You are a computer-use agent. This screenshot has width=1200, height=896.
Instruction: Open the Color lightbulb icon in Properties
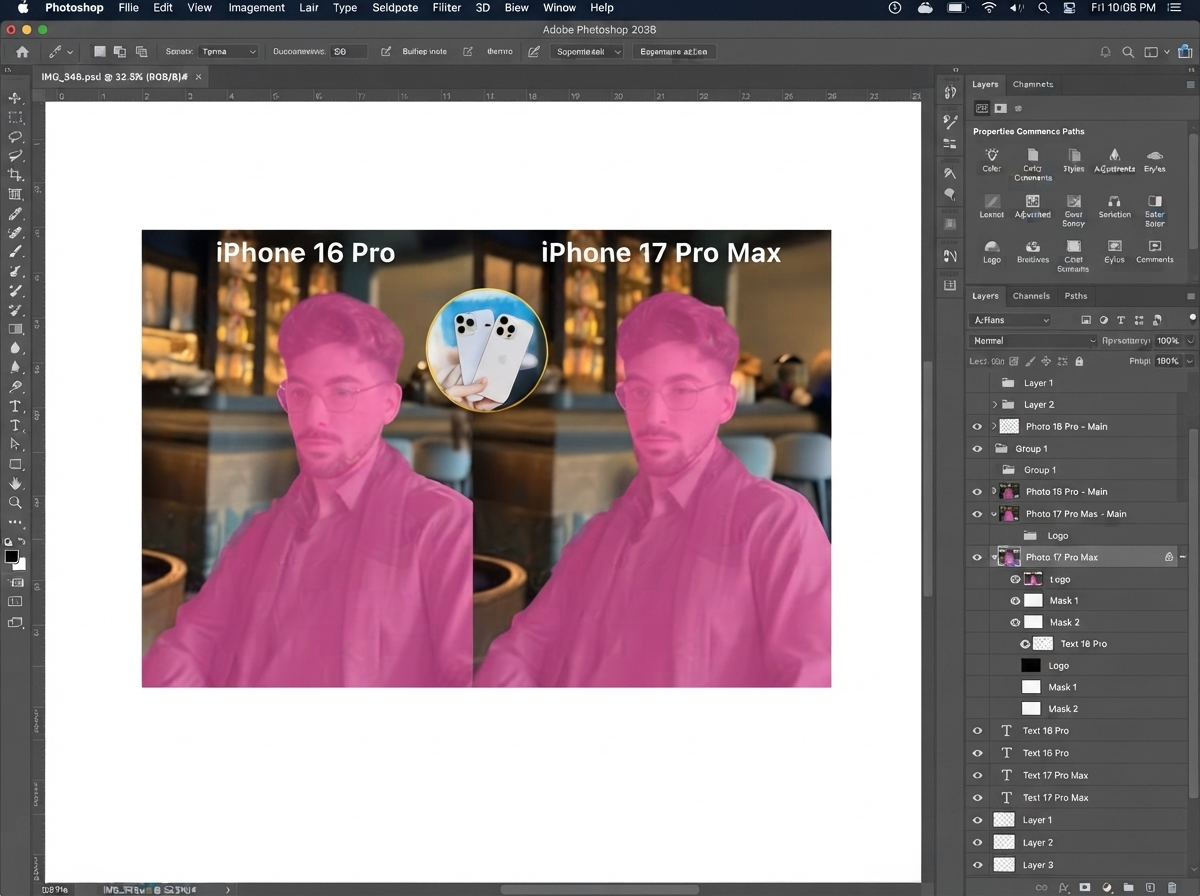click(x=991, y=155)
